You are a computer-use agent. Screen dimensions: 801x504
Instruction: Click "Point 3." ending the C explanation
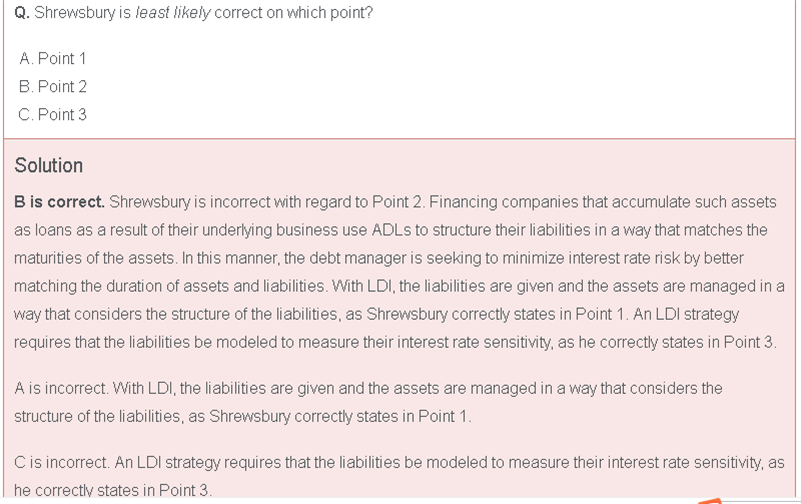tap(184, 491)
